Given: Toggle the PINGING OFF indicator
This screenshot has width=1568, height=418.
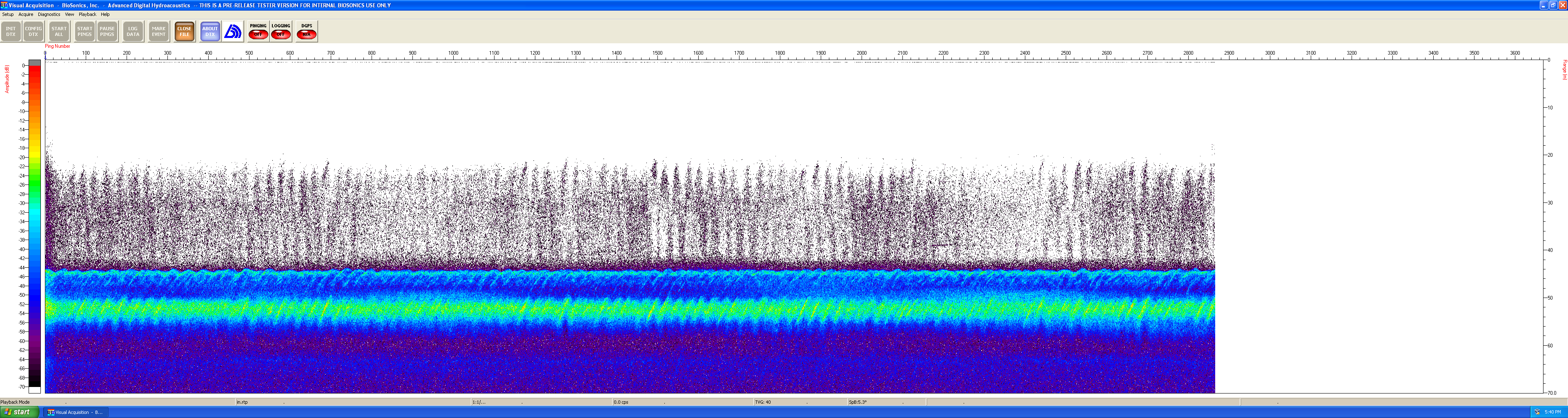Looking at the screenshot, I should tap(258, 32).
